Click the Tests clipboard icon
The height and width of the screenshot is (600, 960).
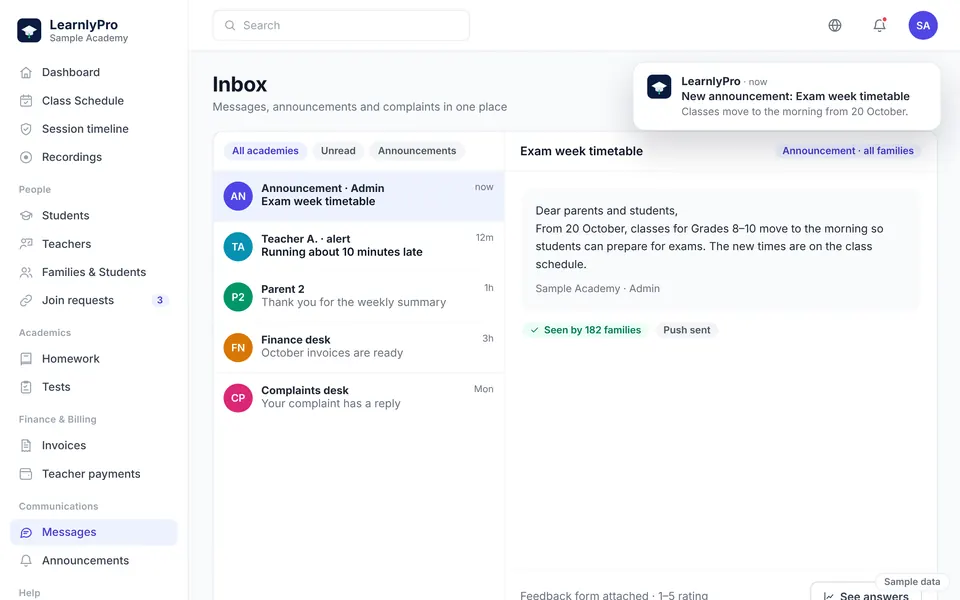pyautogui.click(x=26, y=387)
